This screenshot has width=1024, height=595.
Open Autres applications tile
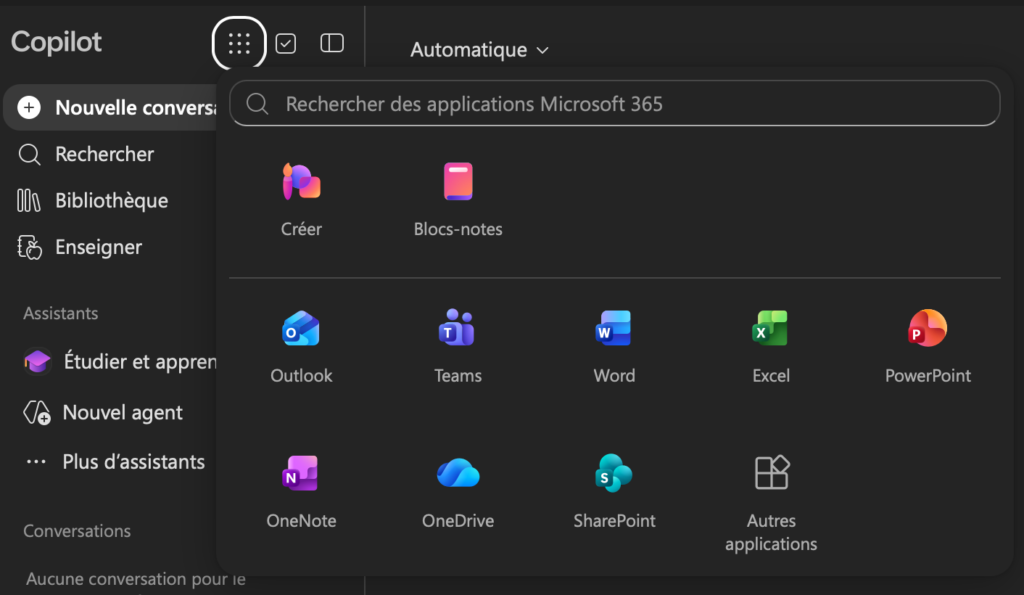[771, 503]
